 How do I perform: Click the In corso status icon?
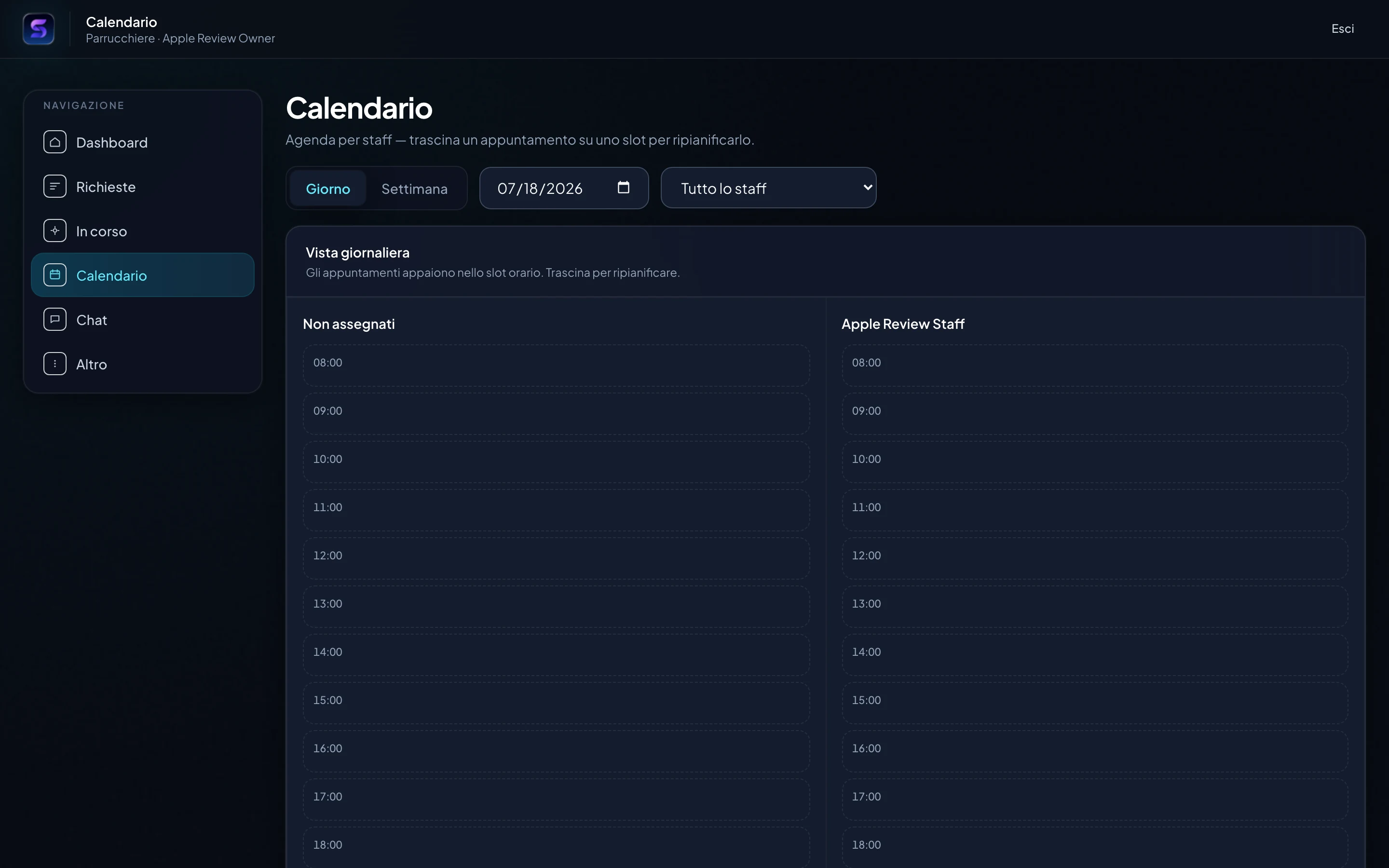[x=55, y=231]
